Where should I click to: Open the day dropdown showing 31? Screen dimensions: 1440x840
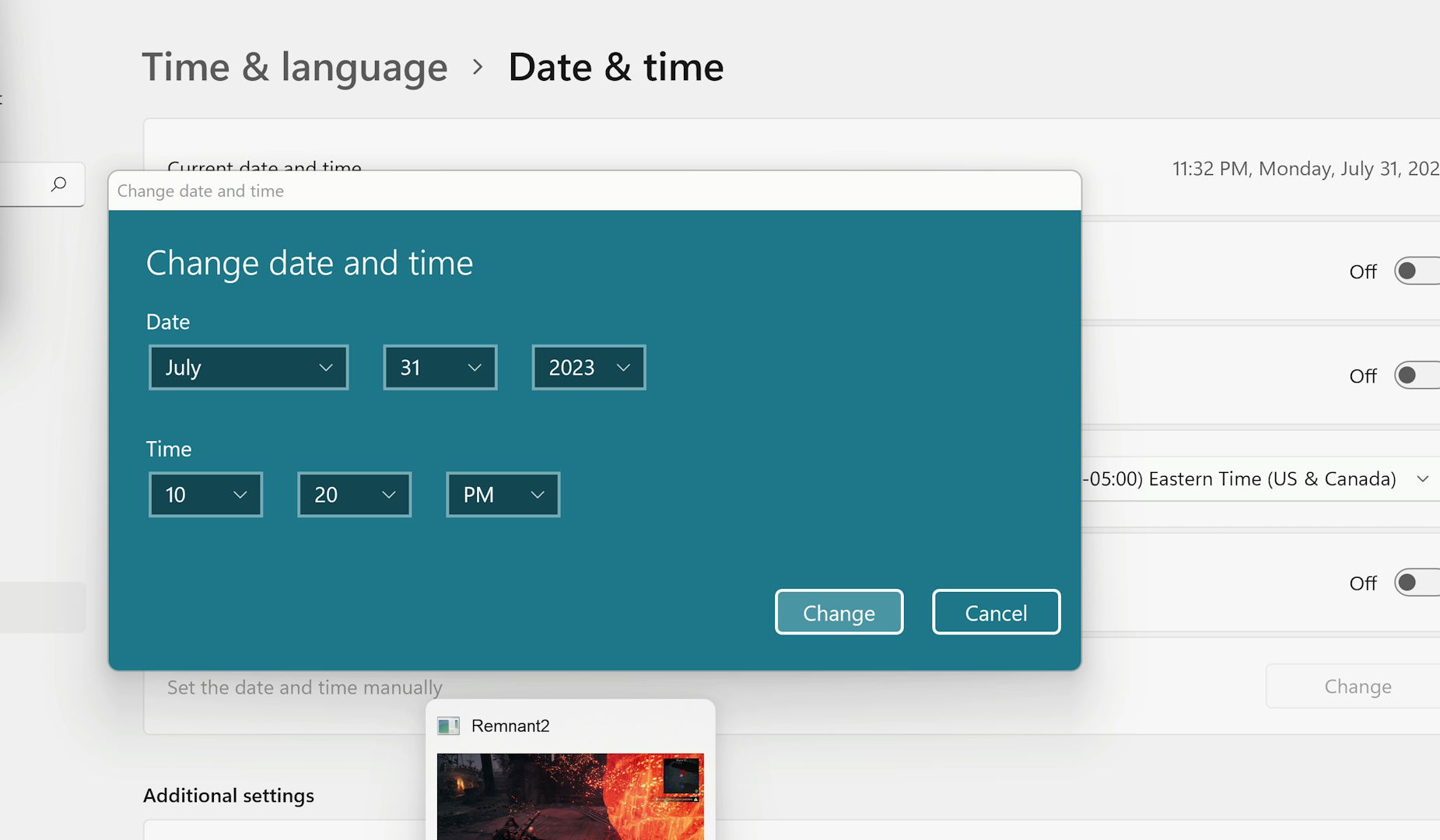click(440, 368)
